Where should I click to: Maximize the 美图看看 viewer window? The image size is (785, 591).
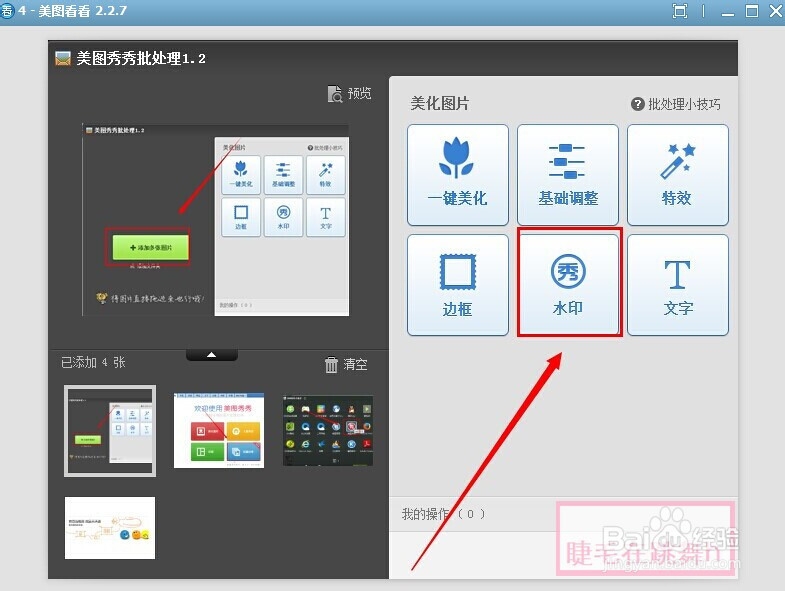(751, 11)
